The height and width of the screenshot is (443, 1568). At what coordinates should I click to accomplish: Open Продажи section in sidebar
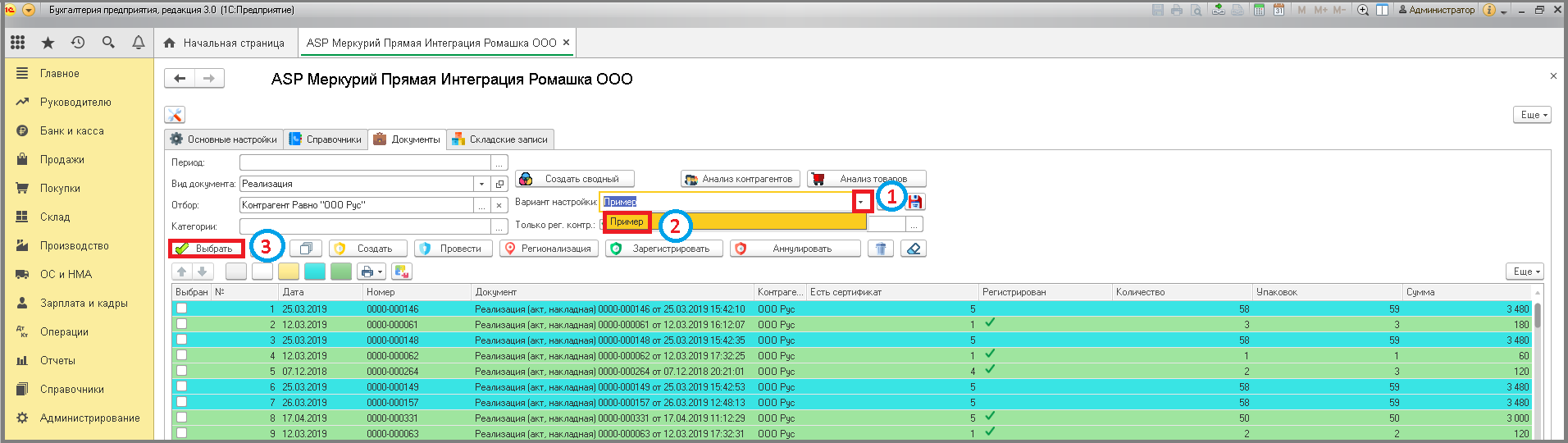pos(62,159)
